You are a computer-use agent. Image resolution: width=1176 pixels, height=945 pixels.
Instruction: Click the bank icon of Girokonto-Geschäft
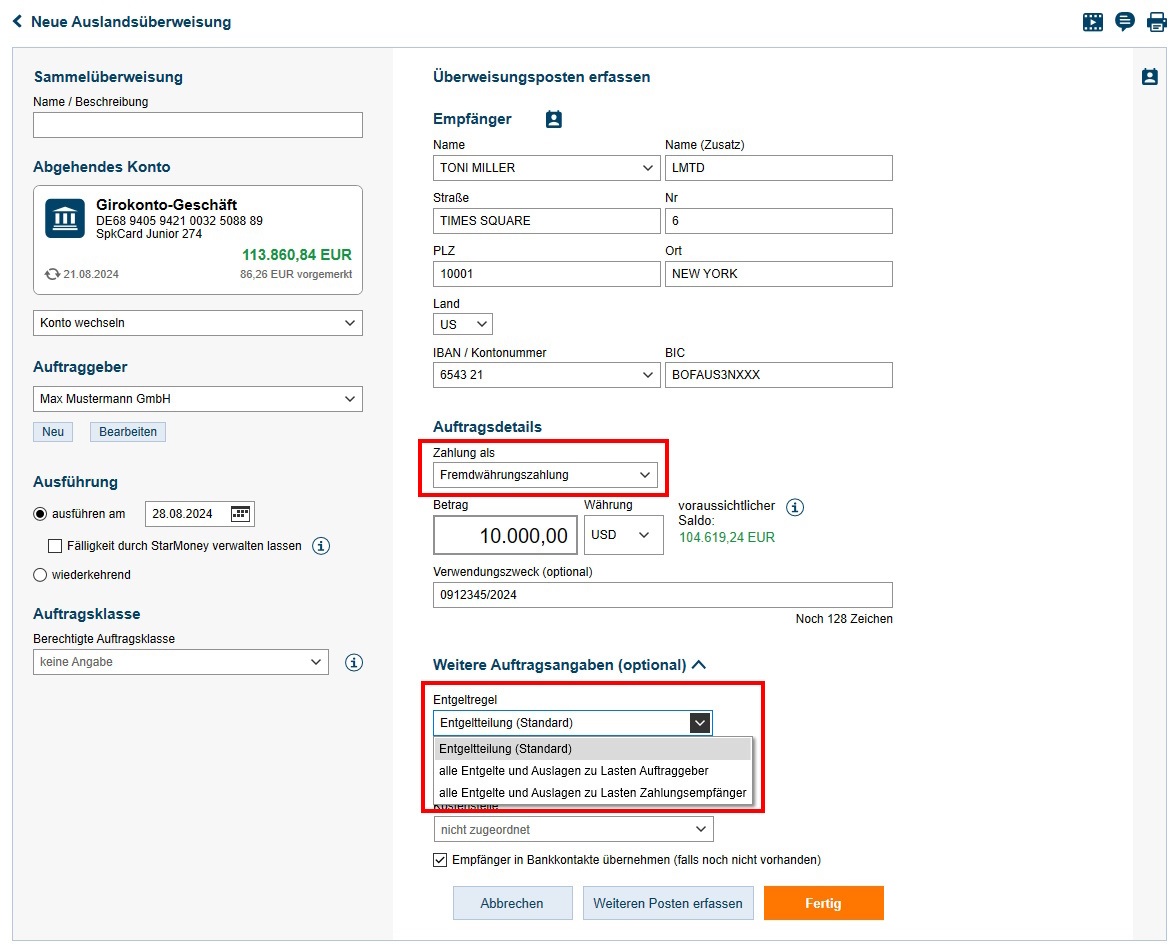point(64,218)
